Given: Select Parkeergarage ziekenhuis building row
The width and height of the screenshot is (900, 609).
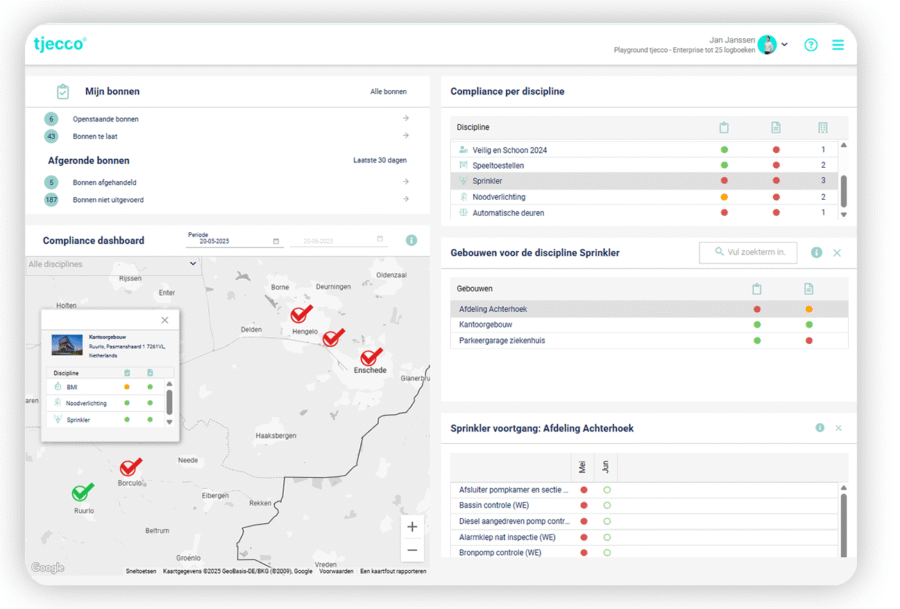Looking at the screenshot, I should [x=649, y=340].
